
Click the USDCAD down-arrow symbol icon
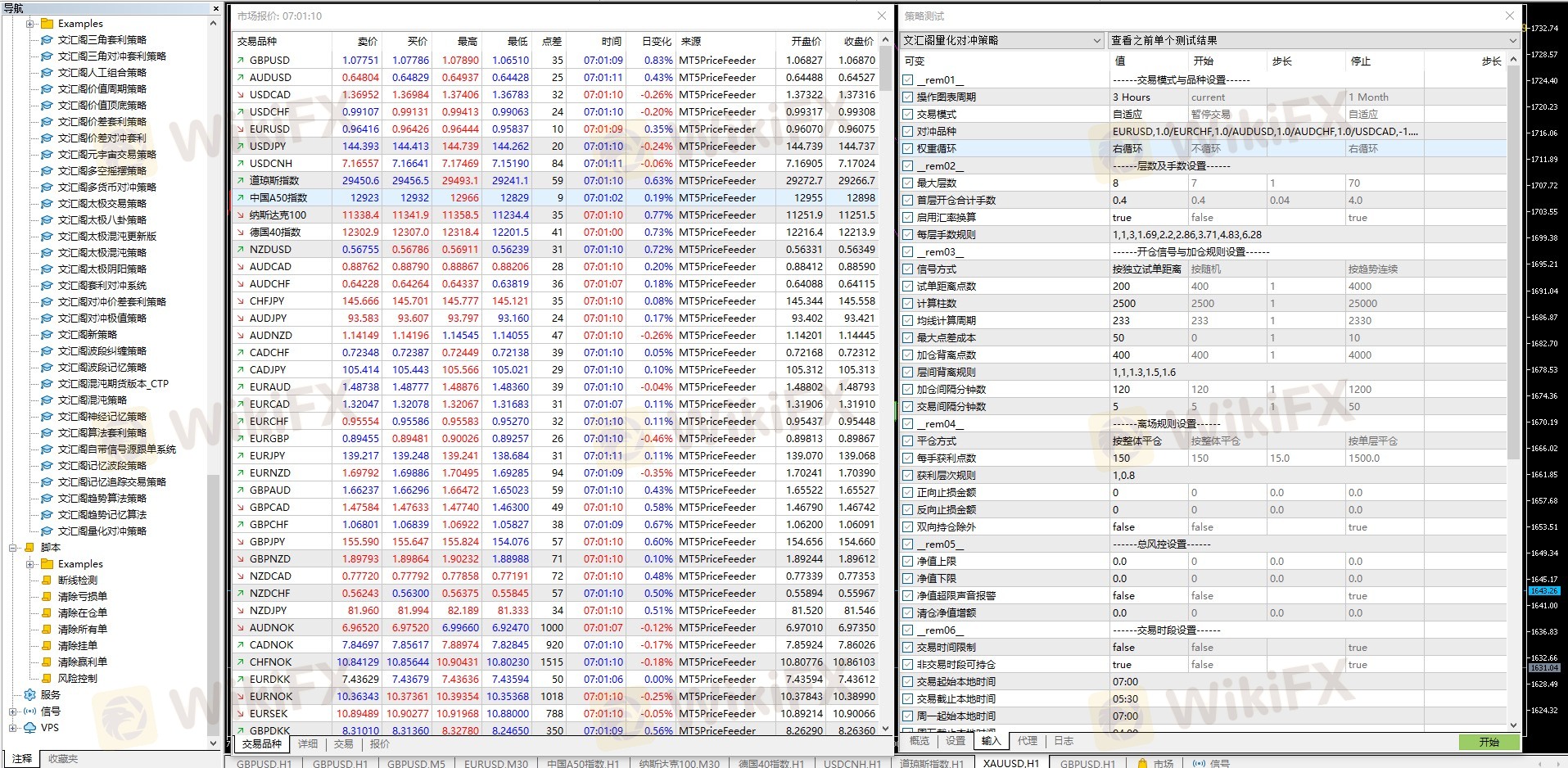point(240,94)
